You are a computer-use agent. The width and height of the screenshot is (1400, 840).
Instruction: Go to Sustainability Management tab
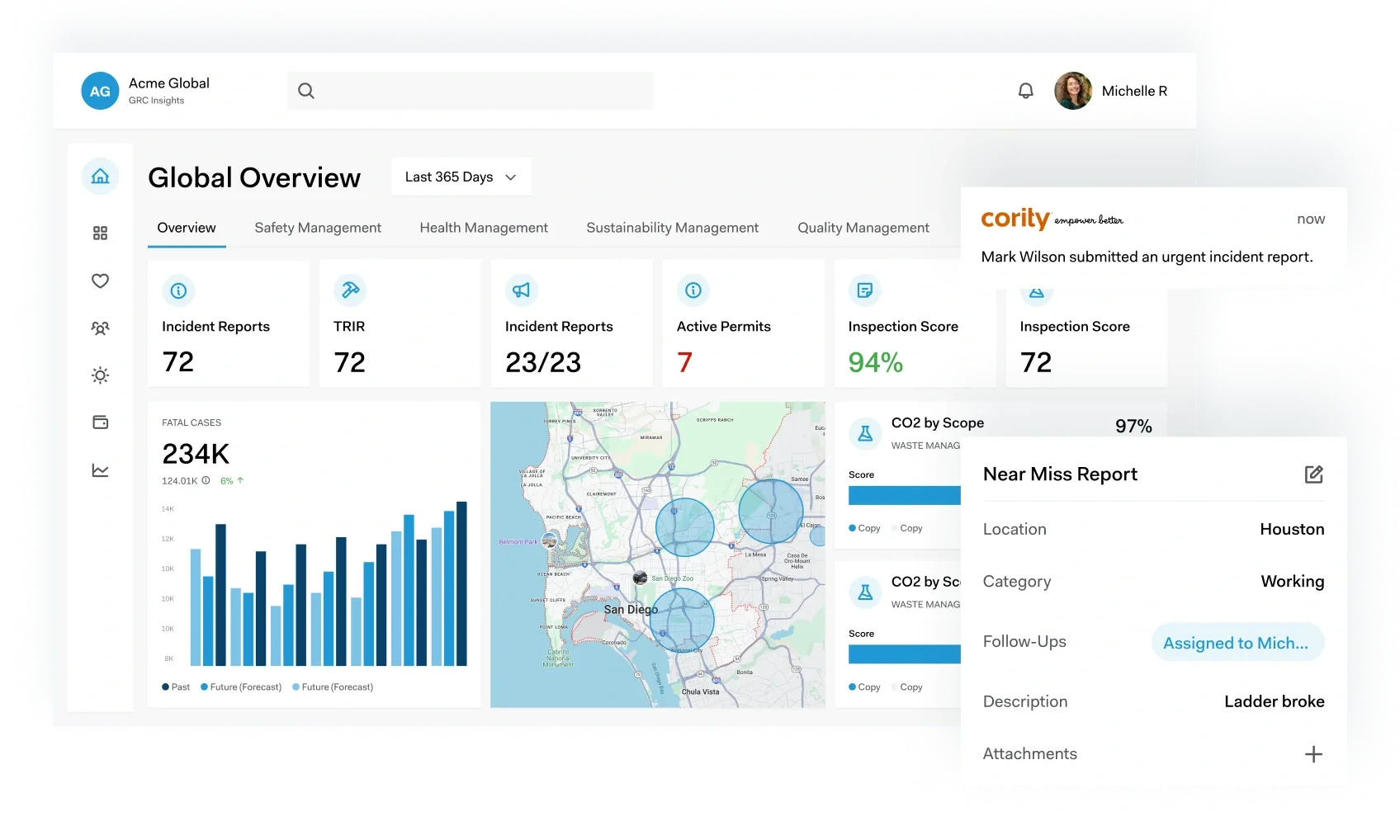coord(672,228)
